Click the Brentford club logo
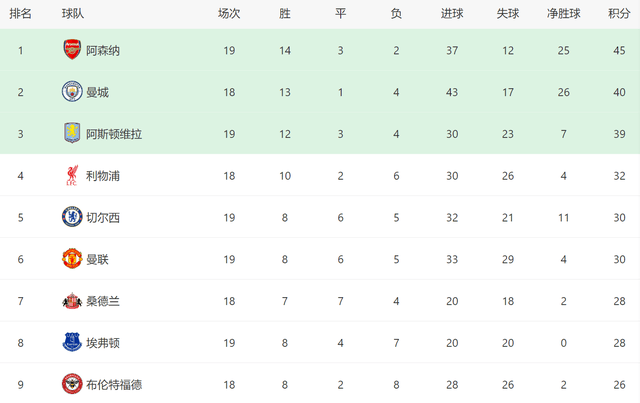The image size is (640, 403). click(71, 384)
